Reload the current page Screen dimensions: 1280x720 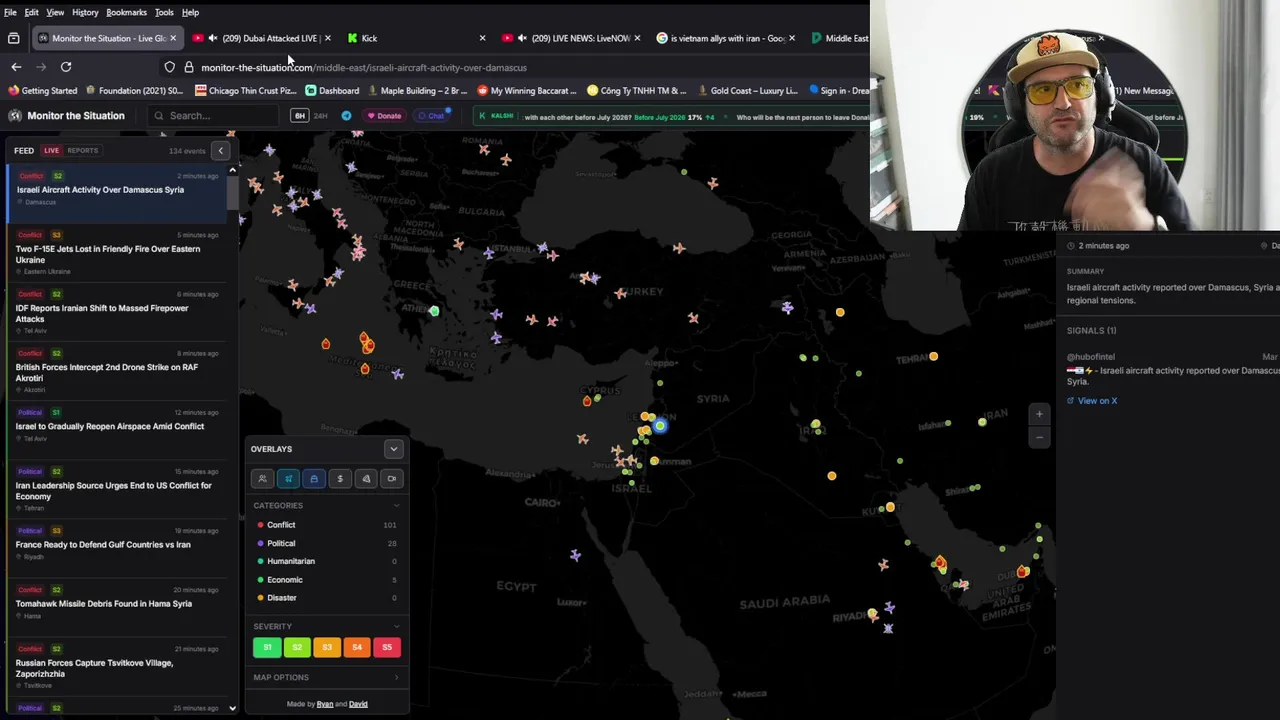tap(66, 67)
